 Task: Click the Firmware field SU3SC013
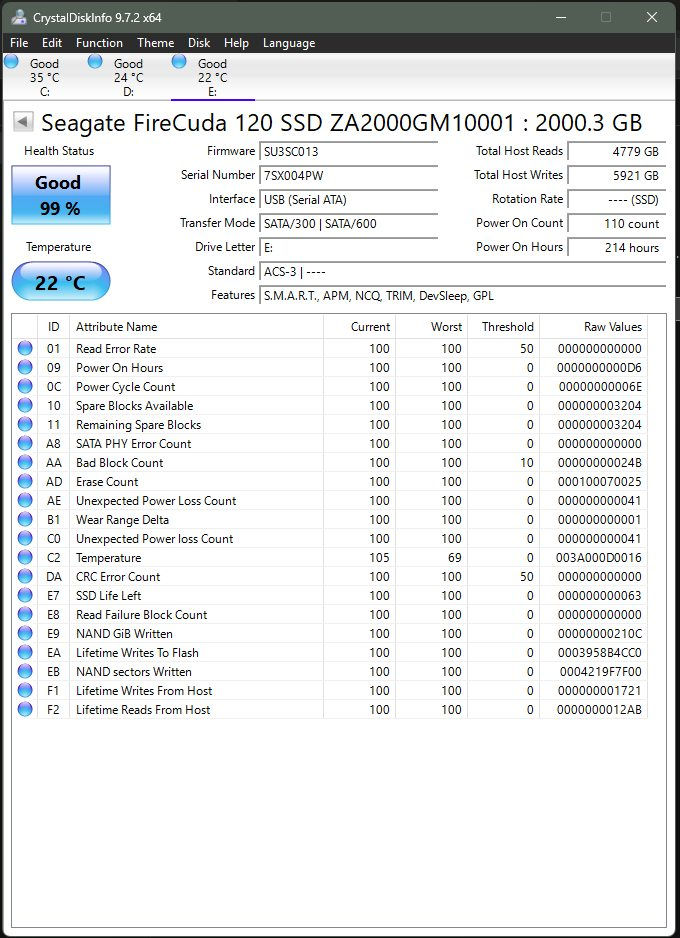pos(349,151)
